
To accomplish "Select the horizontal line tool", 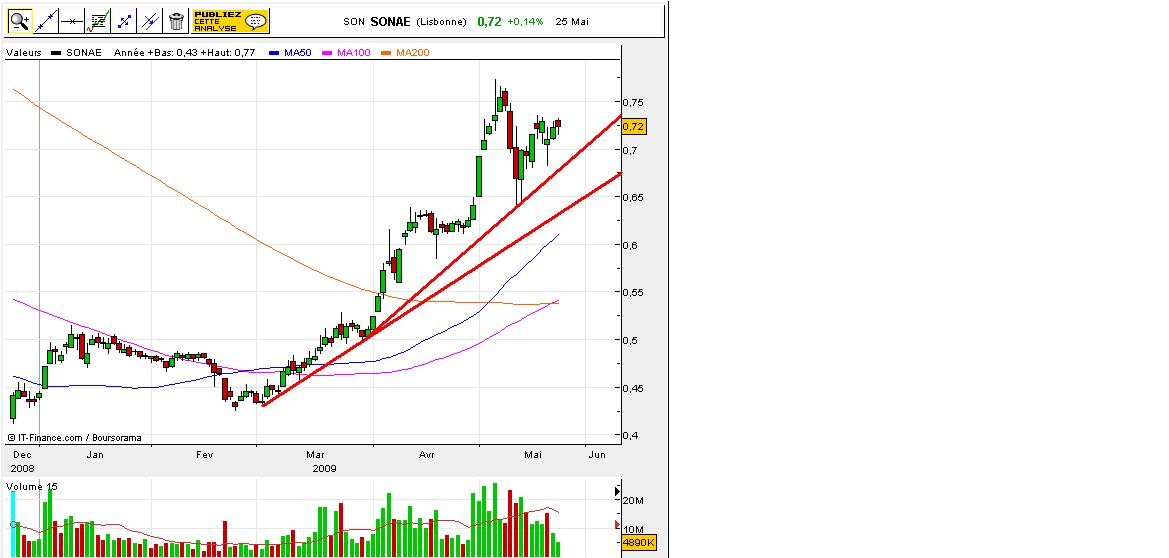I will [72, 22].
